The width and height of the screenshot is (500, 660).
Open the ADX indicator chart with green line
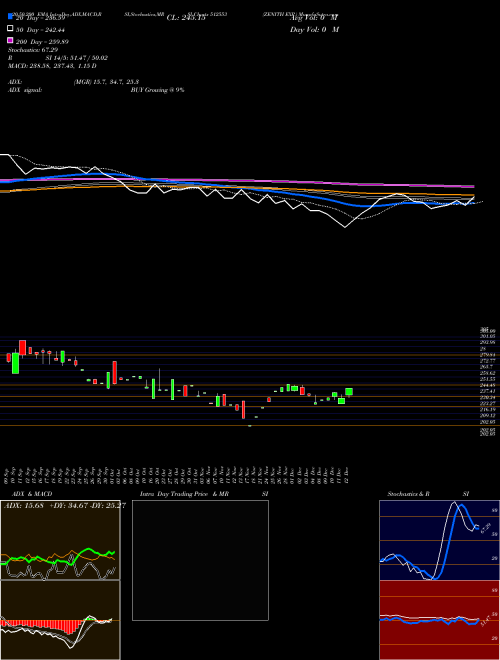click(x=60, y=540)
